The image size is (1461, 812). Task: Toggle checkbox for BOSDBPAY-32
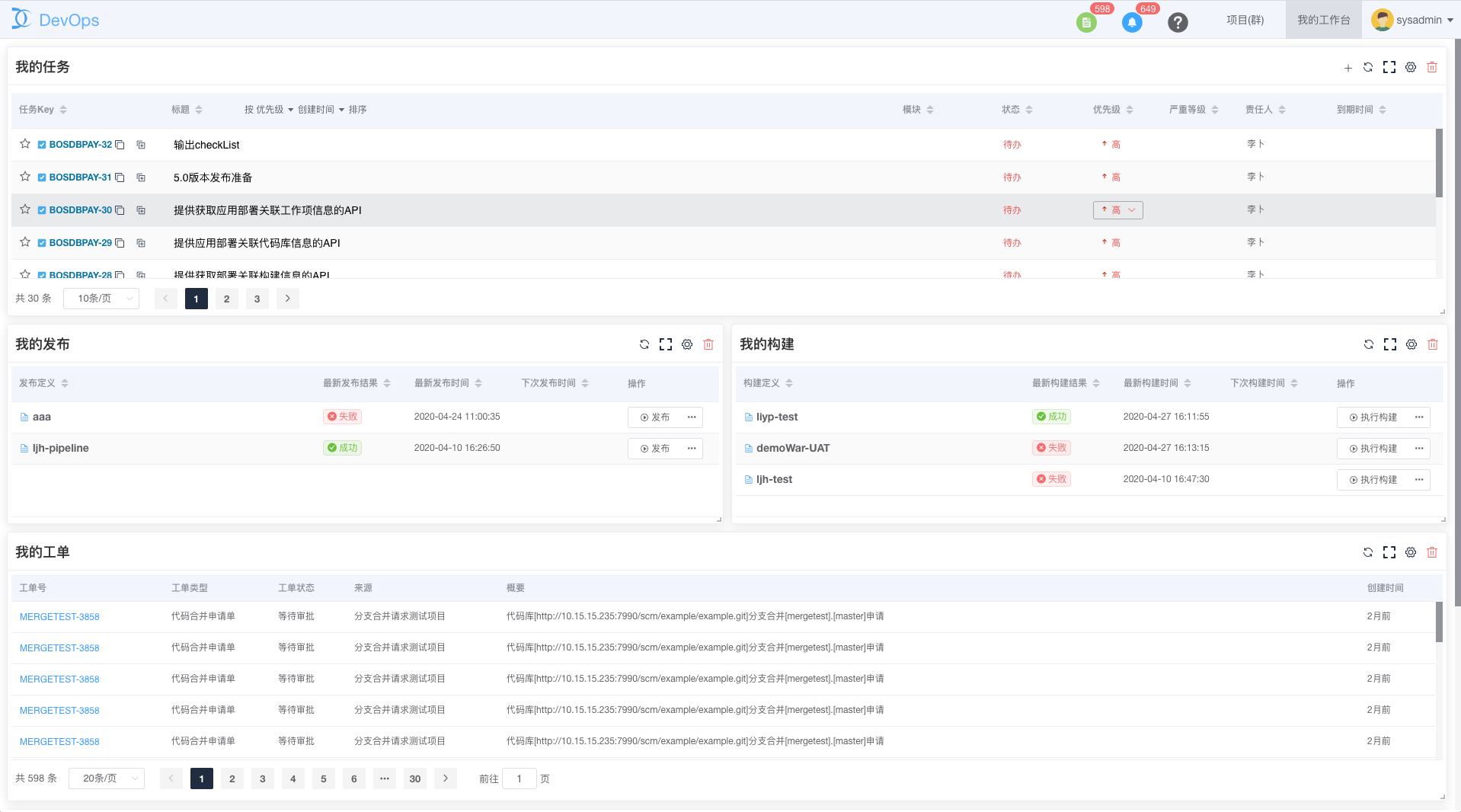pos(42,145)
